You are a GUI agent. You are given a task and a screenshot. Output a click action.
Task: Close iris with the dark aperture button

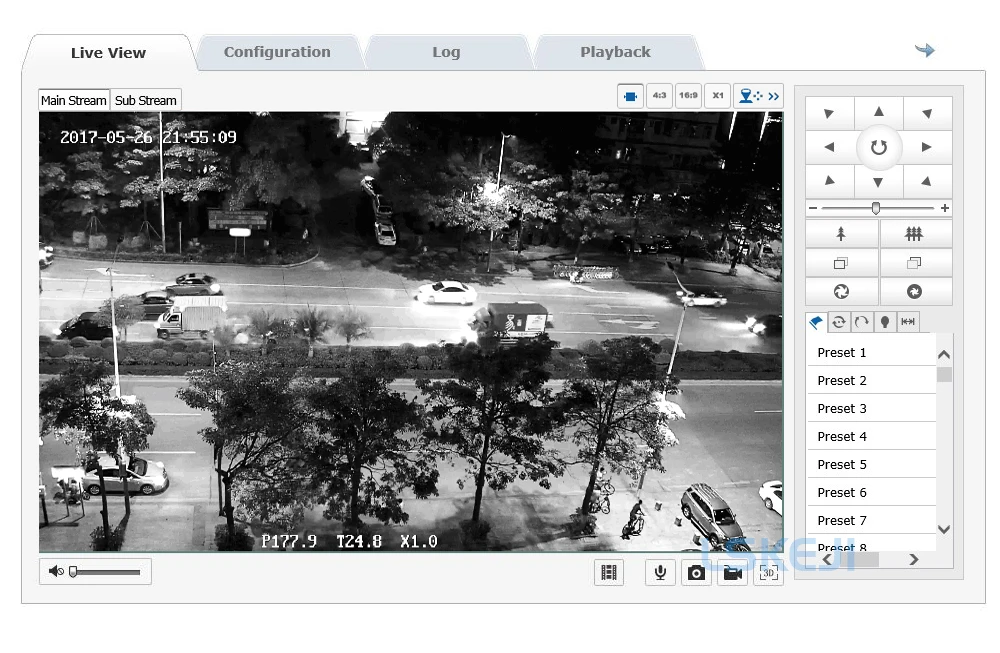click(x=915, y=291)
